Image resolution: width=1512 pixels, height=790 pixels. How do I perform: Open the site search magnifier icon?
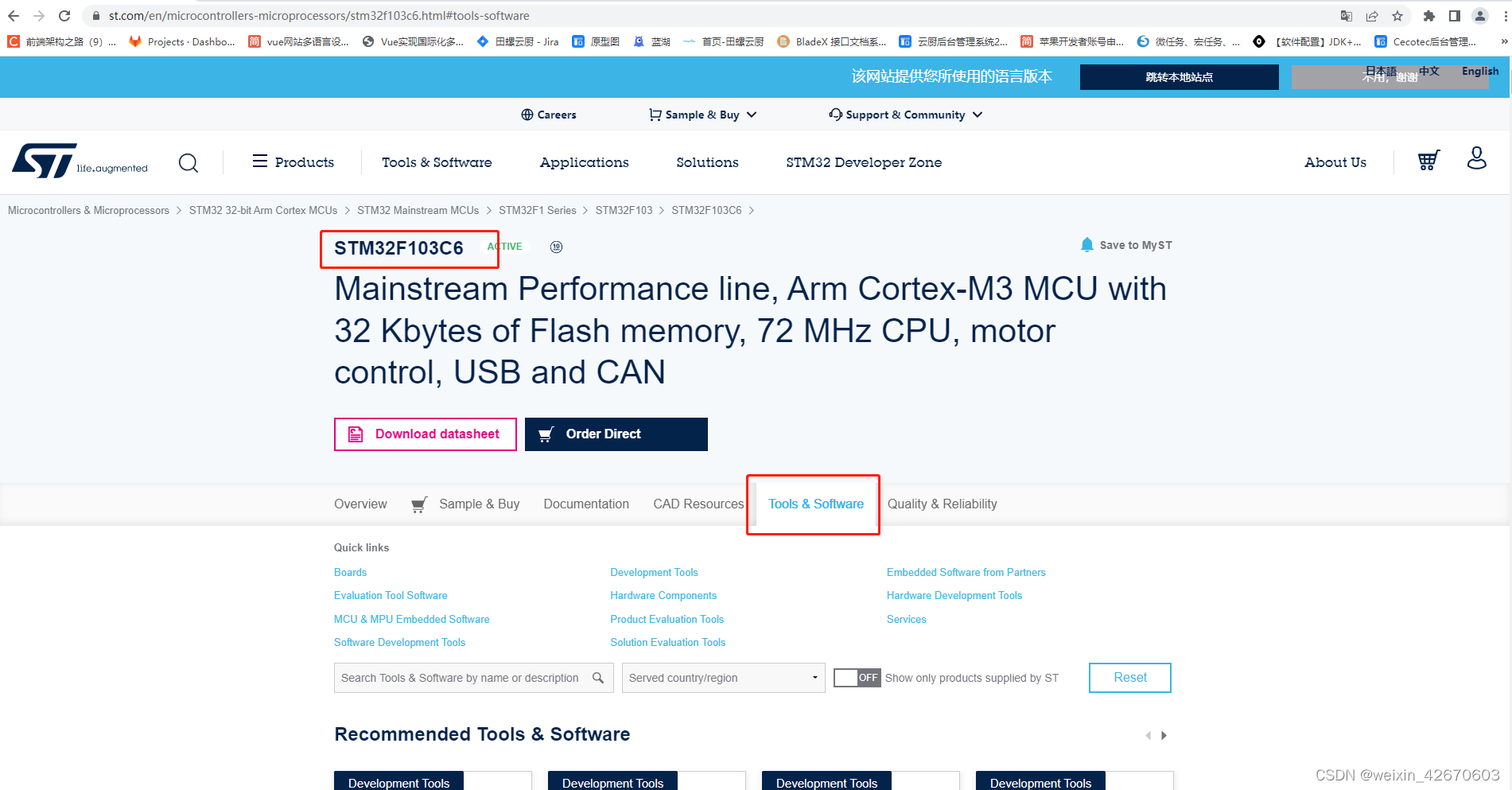point(189,162)
